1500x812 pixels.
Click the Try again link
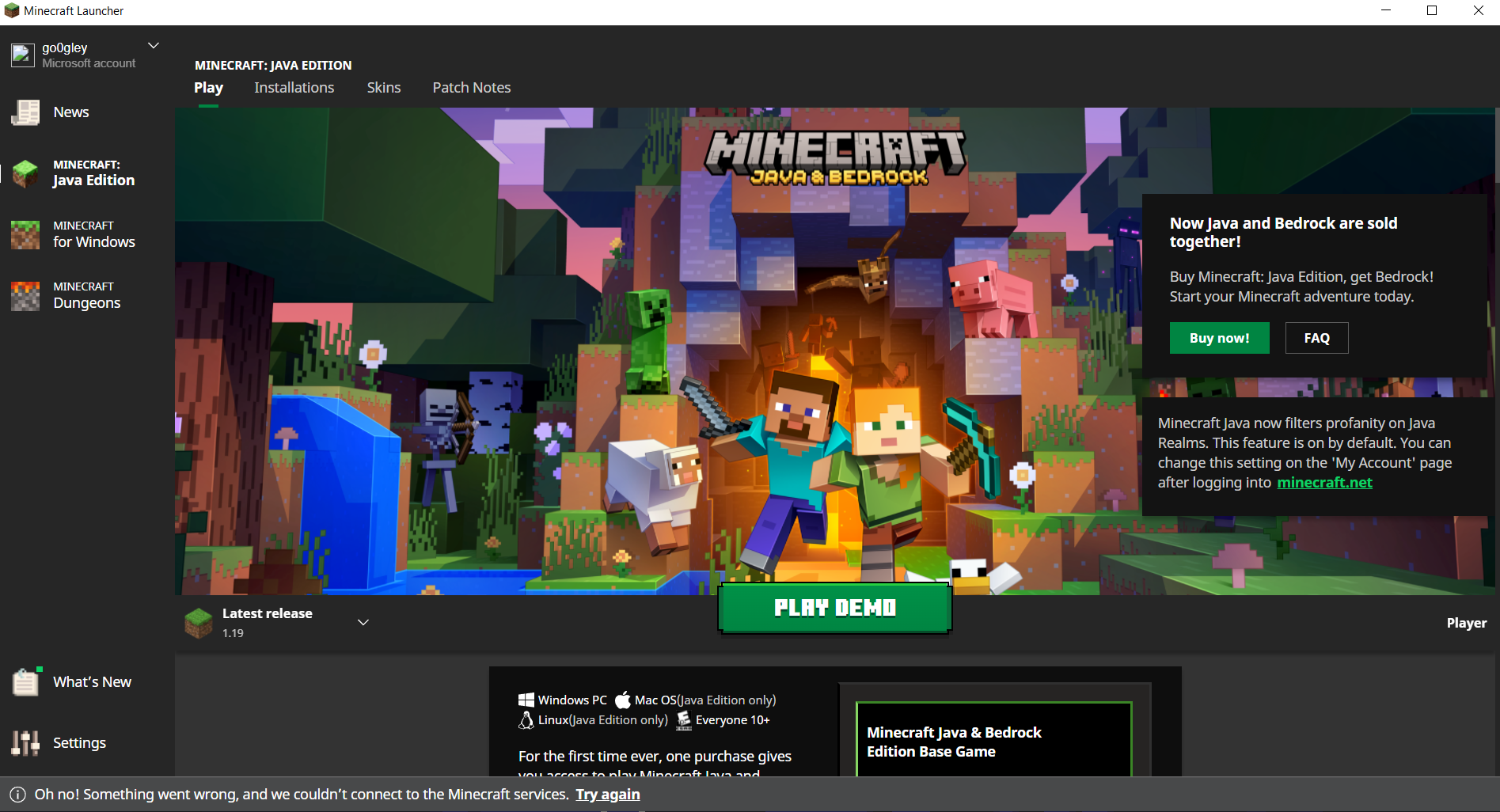(x=607, y=795)
